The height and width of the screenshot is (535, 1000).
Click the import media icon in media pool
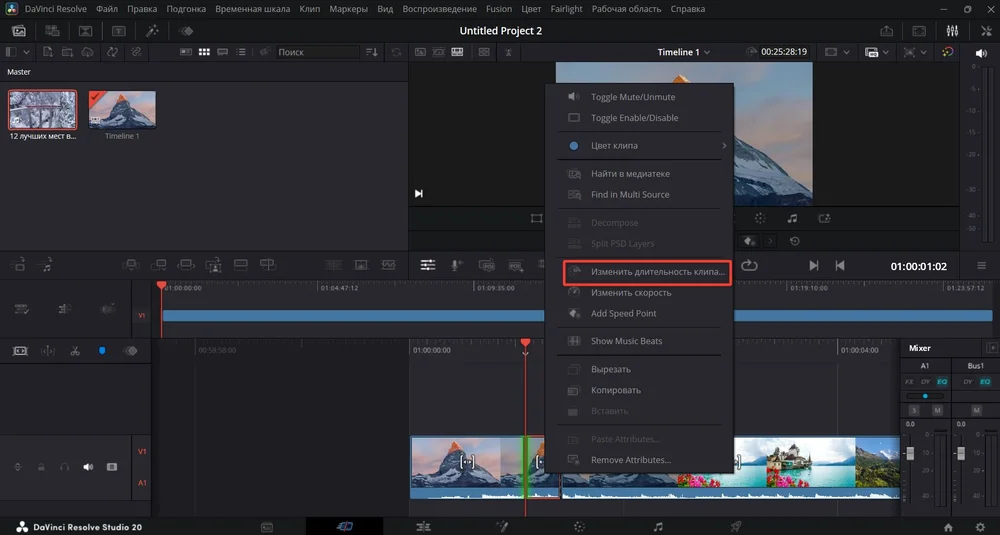47,52
